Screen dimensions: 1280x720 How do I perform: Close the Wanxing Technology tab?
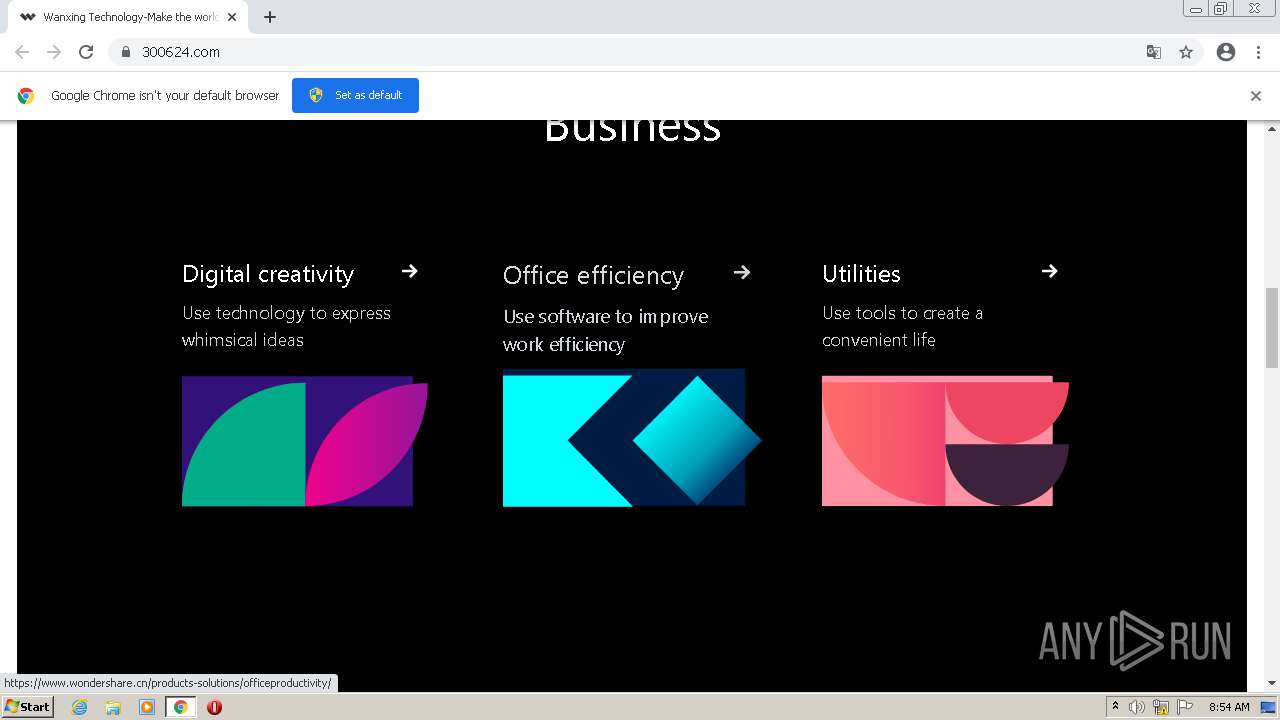pos(232,17)
